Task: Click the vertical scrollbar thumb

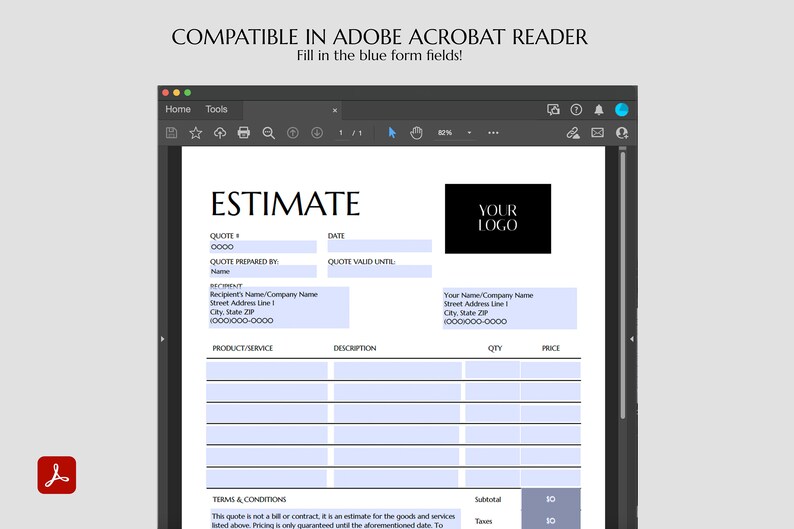Action: [x=622, y=284]
